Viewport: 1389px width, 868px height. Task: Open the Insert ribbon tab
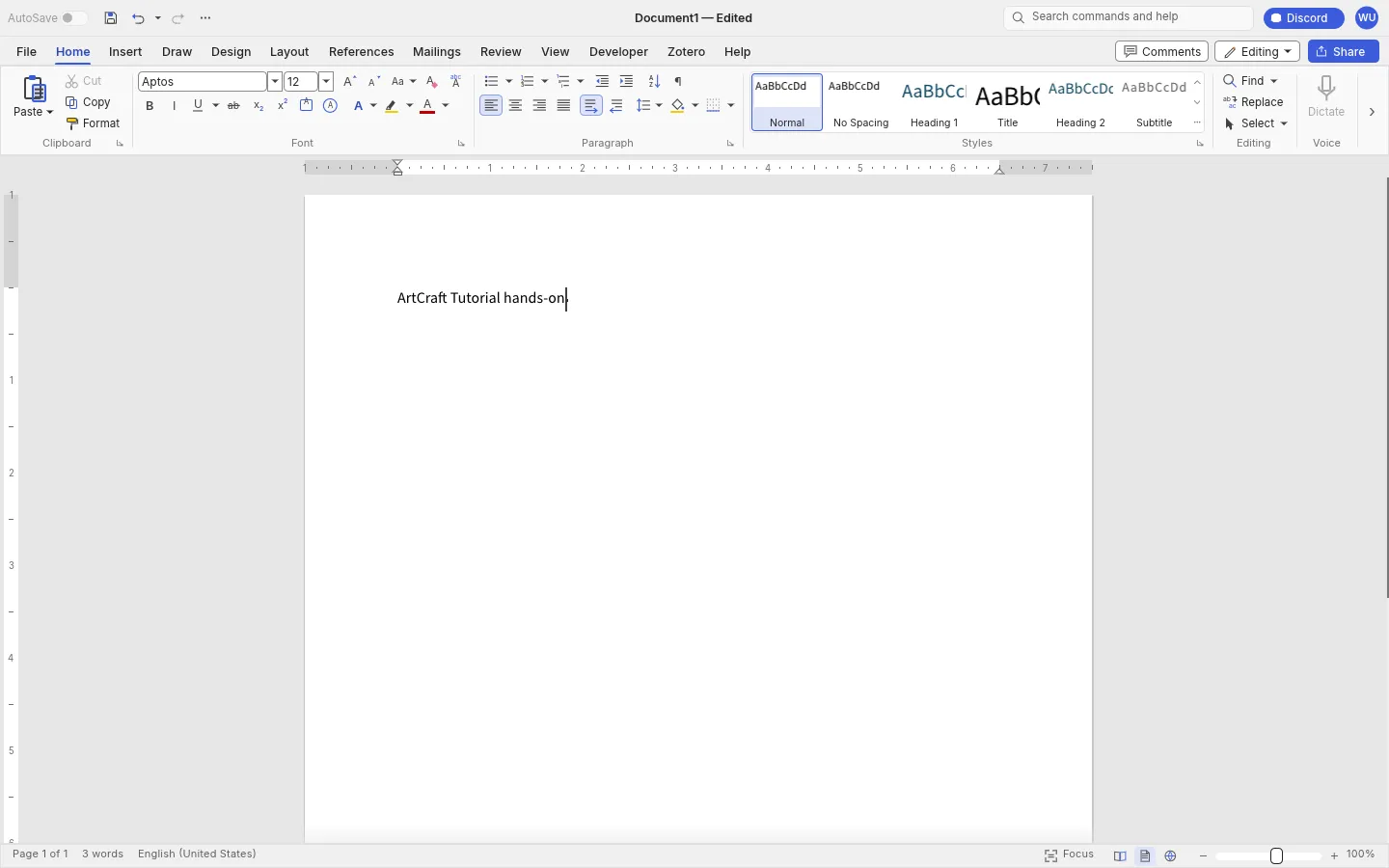pyautogui.click(x=125, y=52)
